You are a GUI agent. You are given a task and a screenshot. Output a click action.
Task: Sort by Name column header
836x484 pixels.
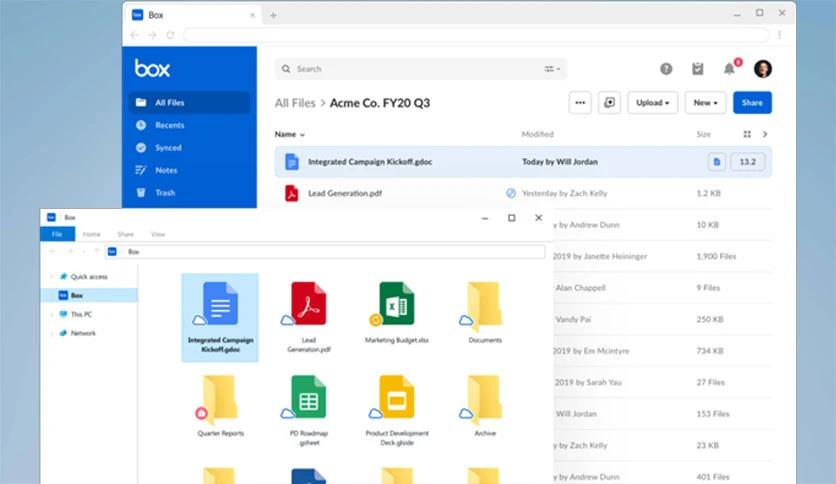click(290, 134)
